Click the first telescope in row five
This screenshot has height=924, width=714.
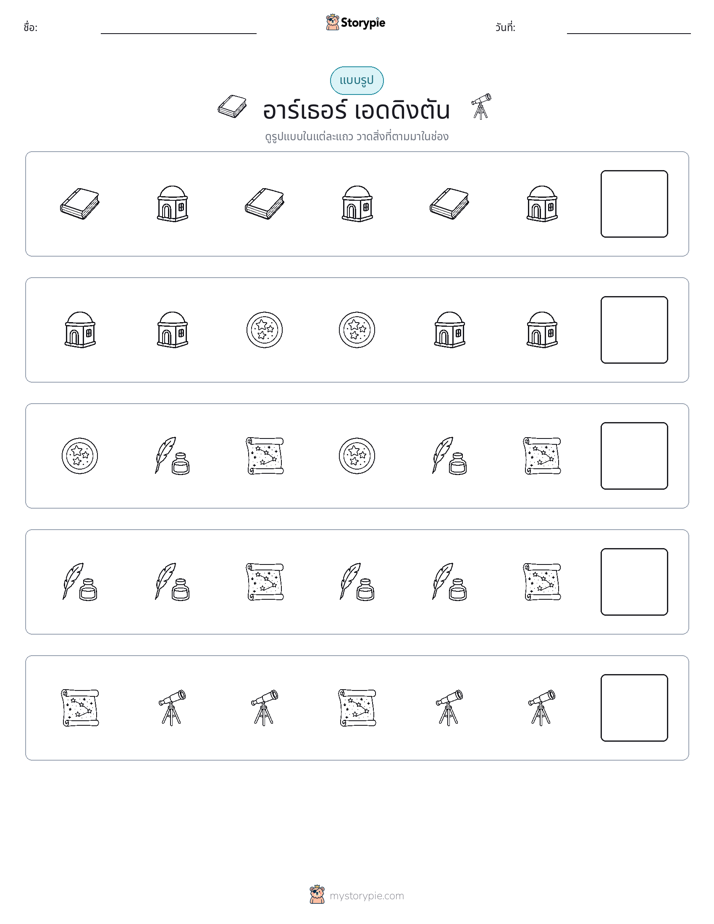tap(172, 708)
